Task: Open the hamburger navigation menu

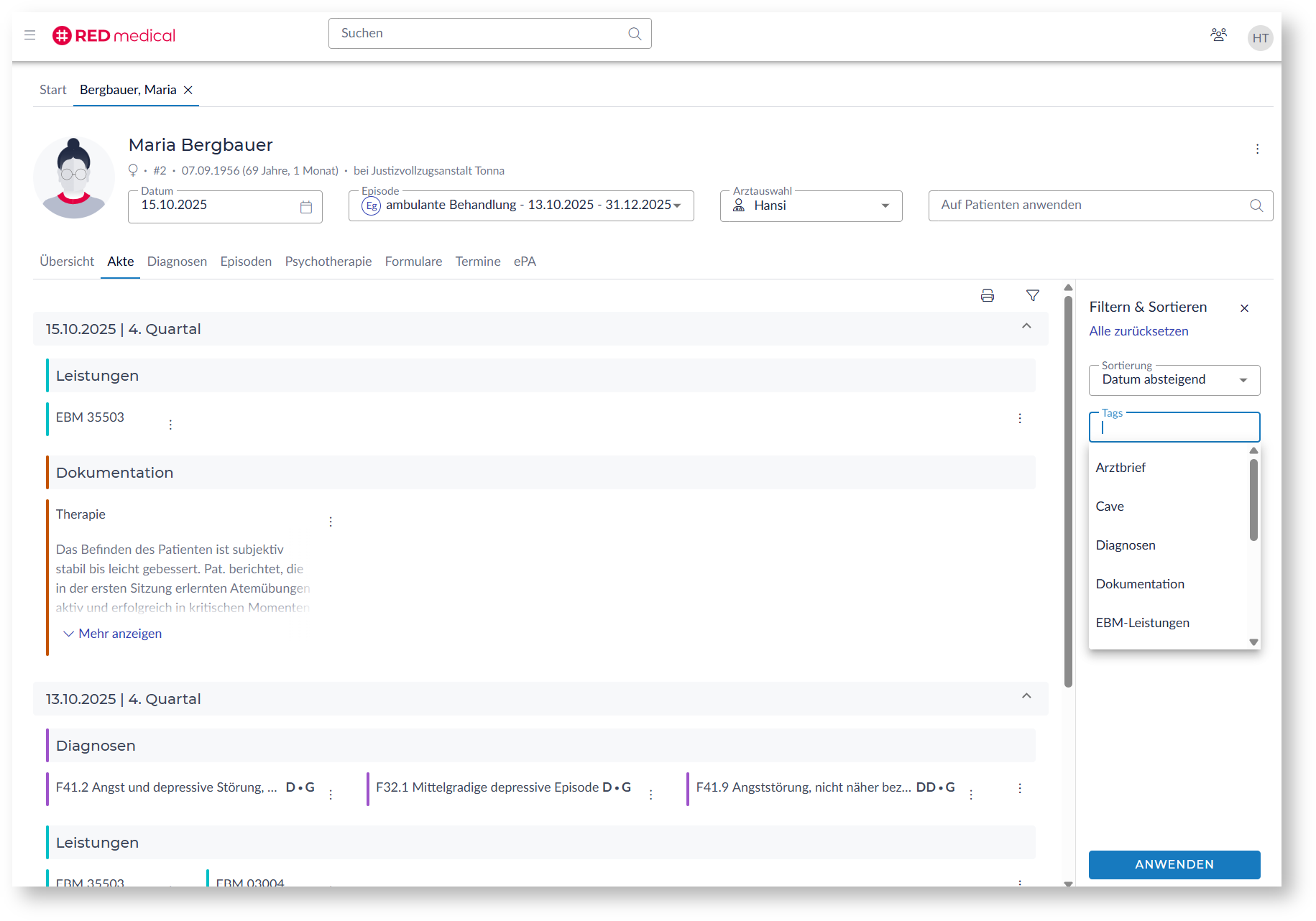Action: [x=29, y=34]
